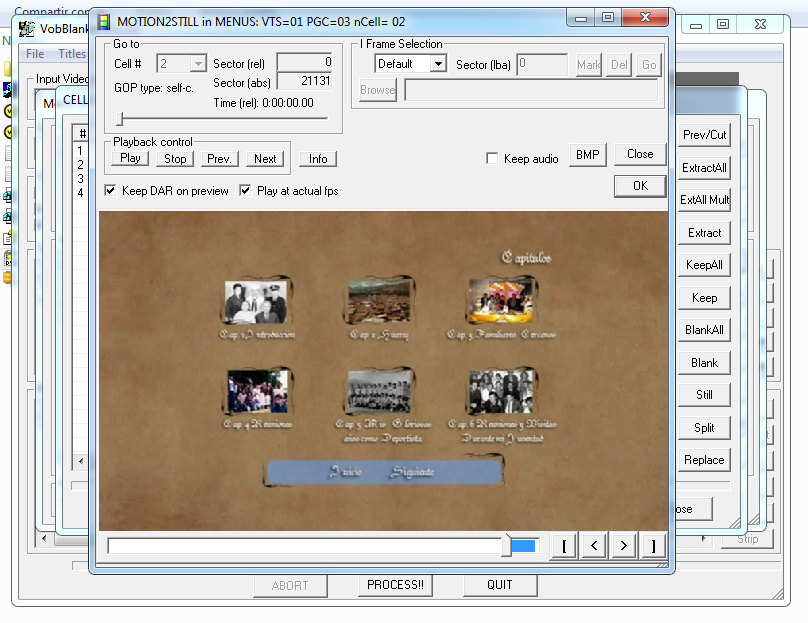
Task: Click the Mark button
Action: pyautogui.click(x=588, y=65)
